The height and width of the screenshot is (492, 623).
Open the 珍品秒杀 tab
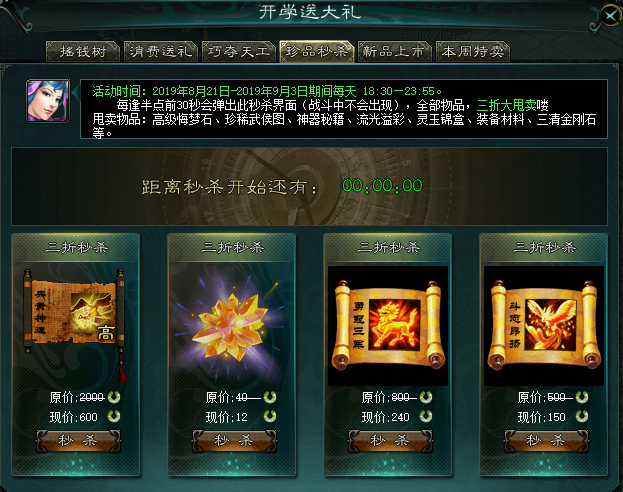(317, 51)
